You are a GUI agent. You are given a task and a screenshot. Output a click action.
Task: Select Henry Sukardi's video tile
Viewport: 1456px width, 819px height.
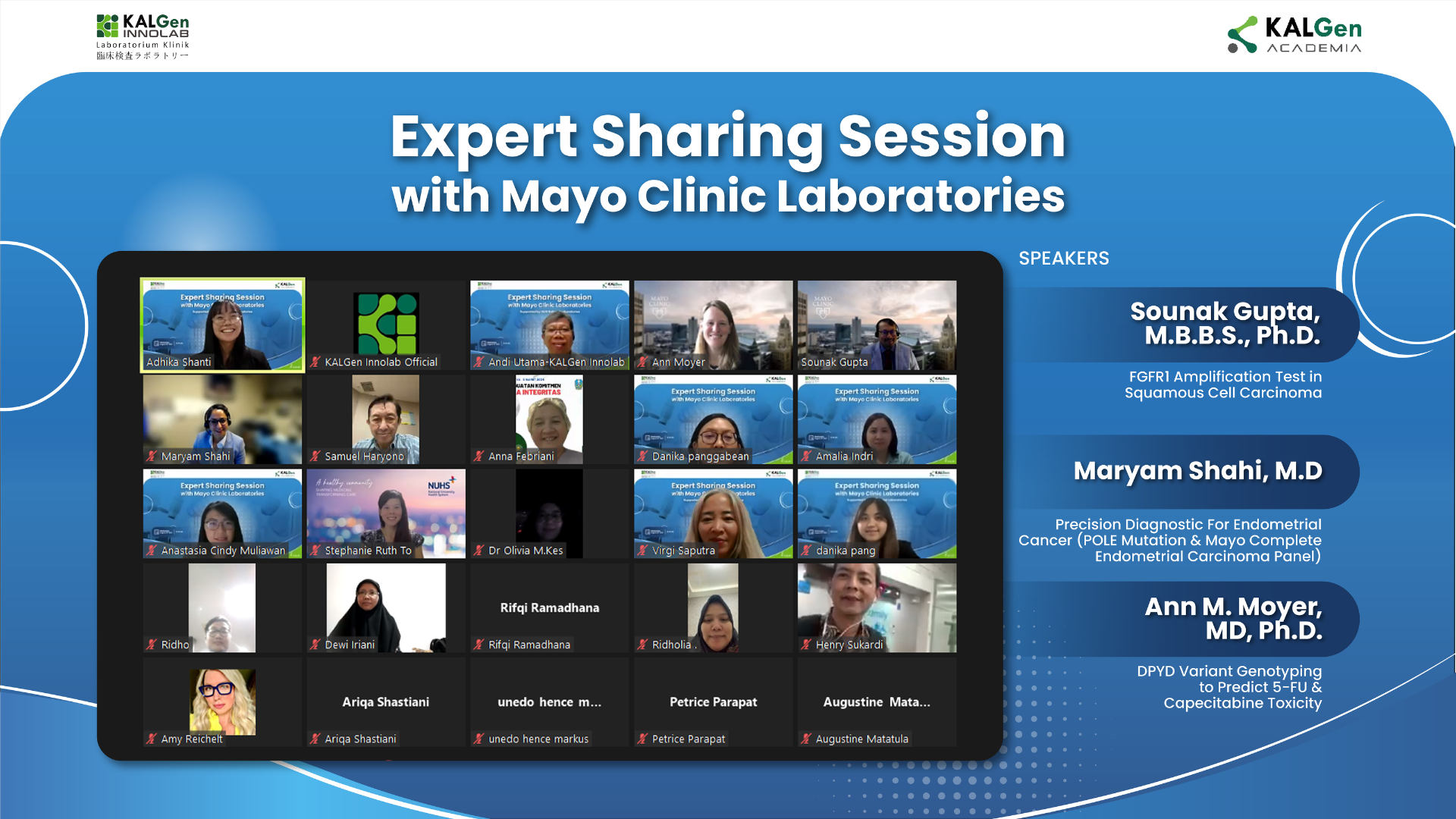[x=877, y=607]
